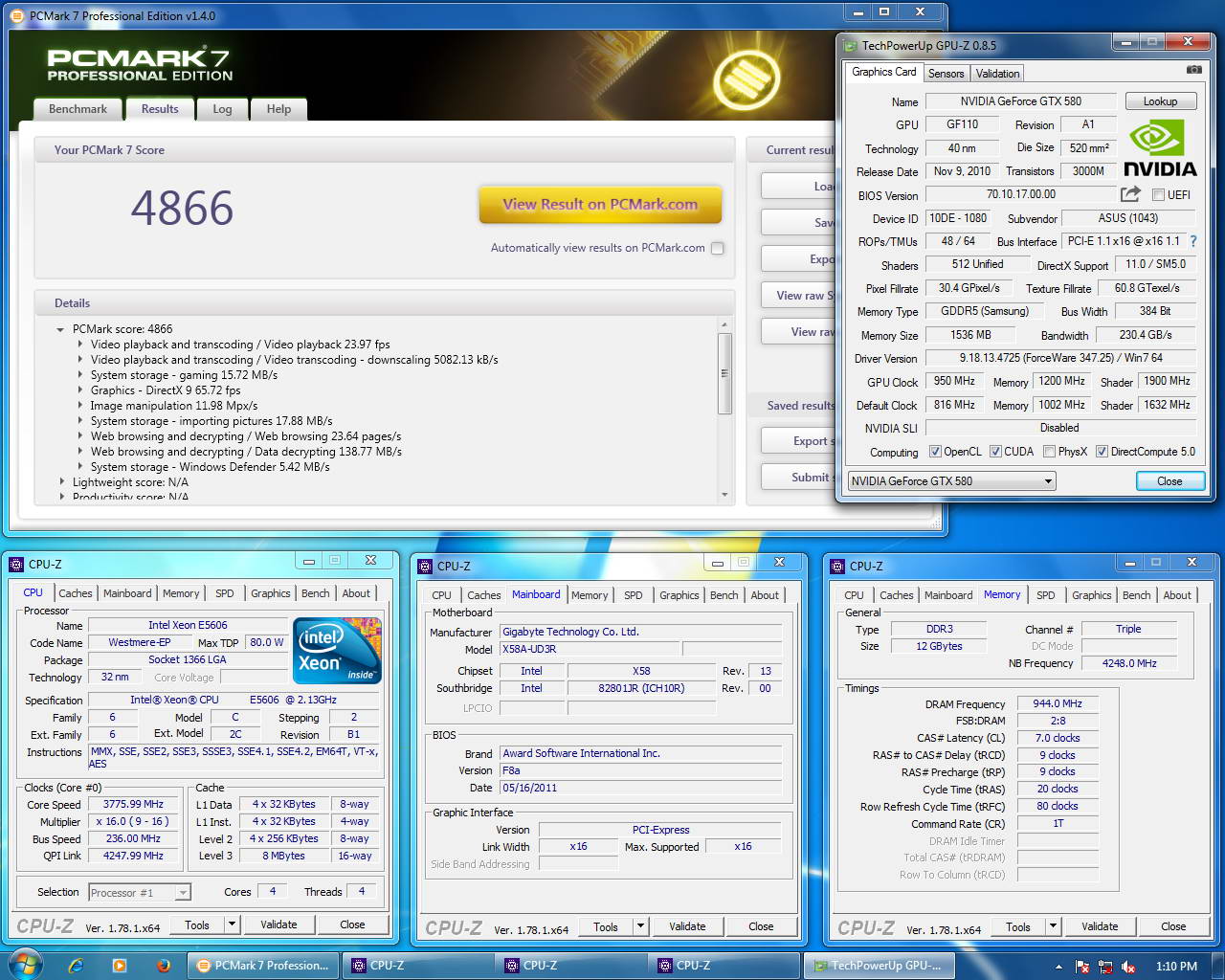Toggle the PhysX checkbox
The height and width of the screenshot is (980, 1225).
[1049, 452]
